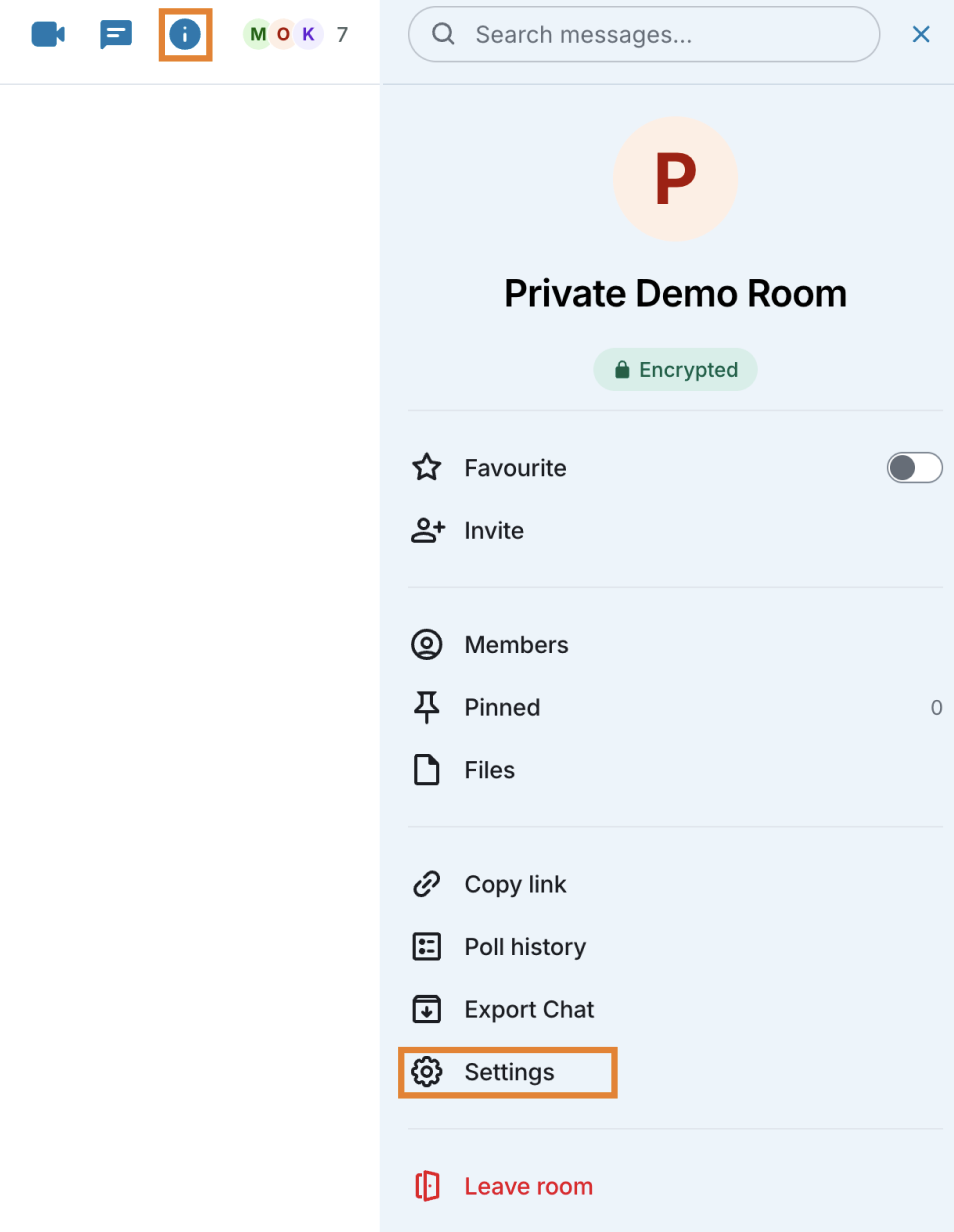Viewport: 954px width, 1232px height.
Task: Toggle the Favourite switch on
Action: point(914,468)
